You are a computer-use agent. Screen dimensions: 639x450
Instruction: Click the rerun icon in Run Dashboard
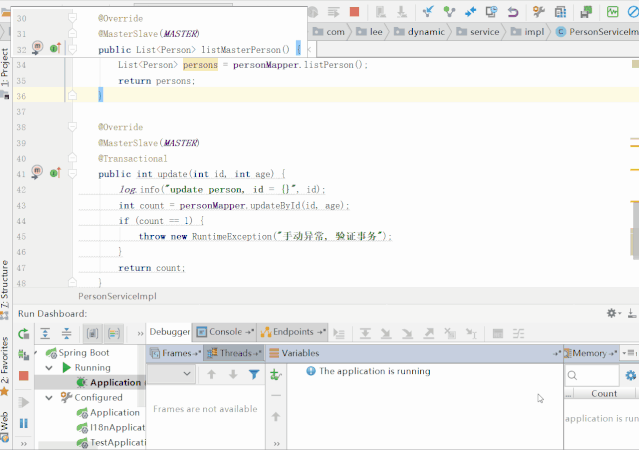(24, 334)
